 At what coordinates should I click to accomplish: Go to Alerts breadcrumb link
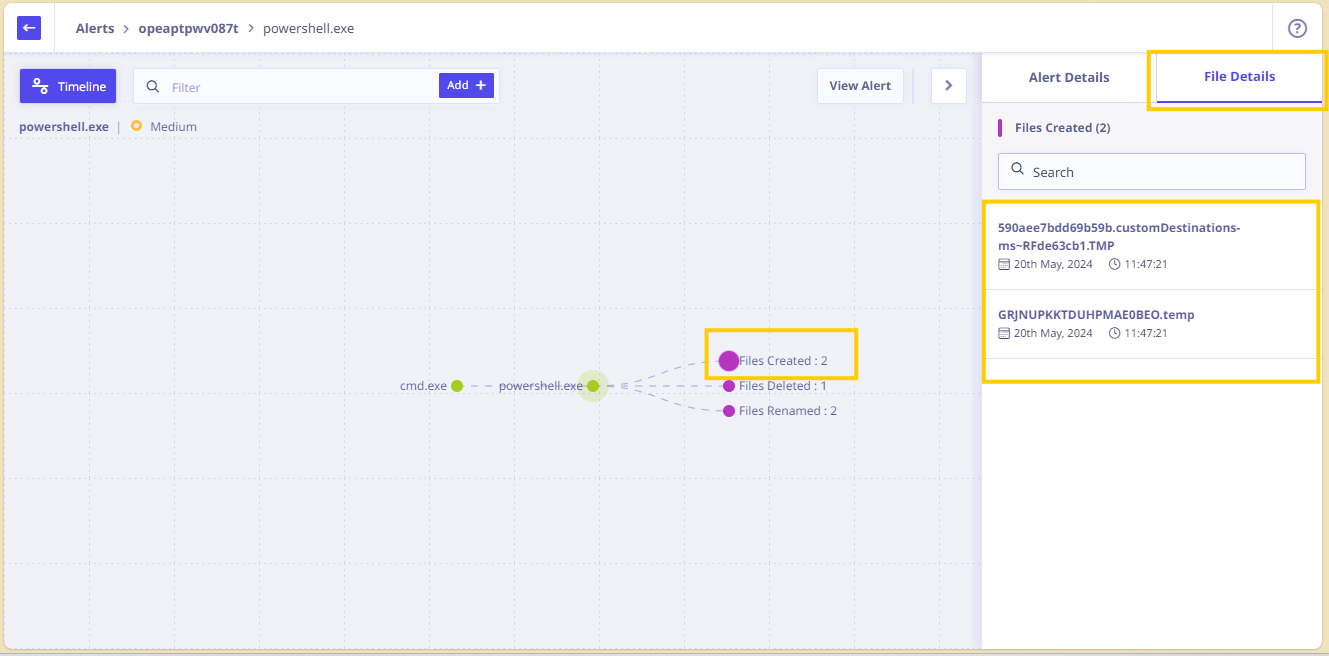(x=95, y=28)
